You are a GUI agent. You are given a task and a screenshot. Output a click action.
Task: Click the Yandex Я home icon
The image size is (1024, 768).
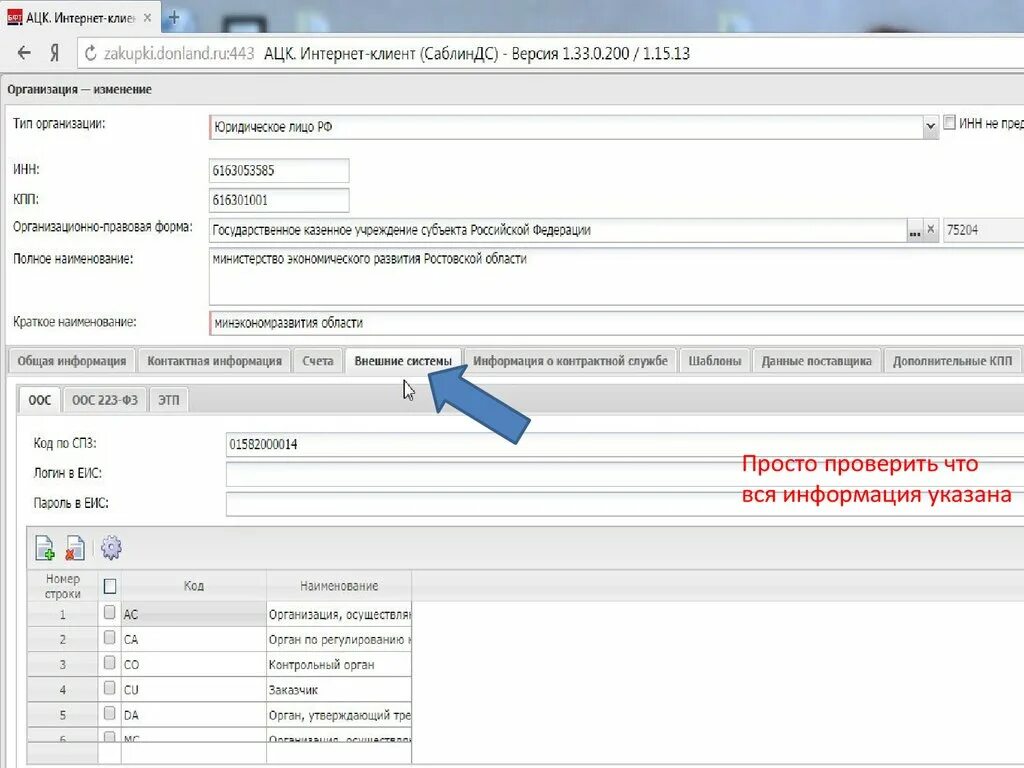click(54, 53)
